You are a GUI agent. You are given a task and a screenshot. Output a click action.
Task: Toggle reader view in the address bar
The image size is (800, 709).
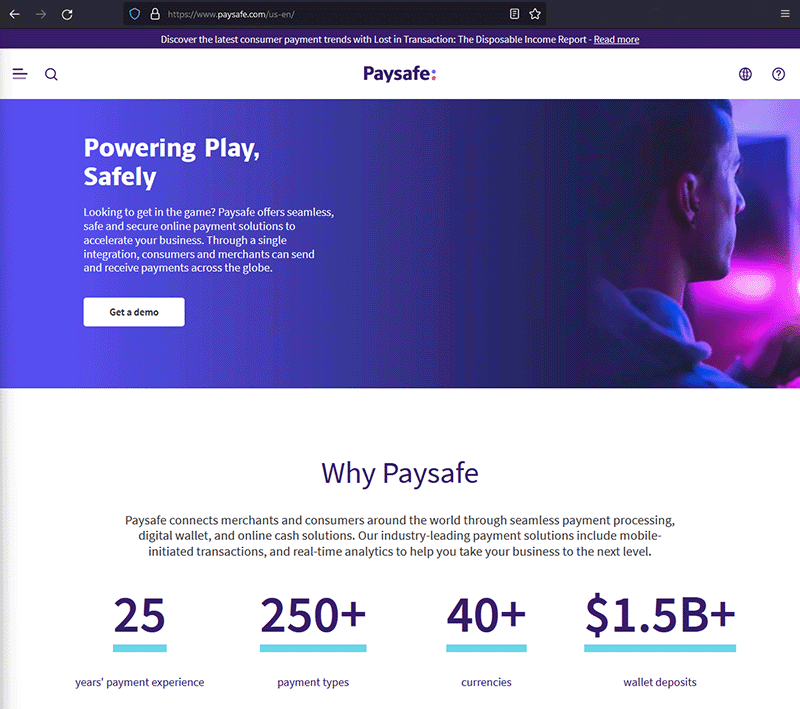click(513, 14)
